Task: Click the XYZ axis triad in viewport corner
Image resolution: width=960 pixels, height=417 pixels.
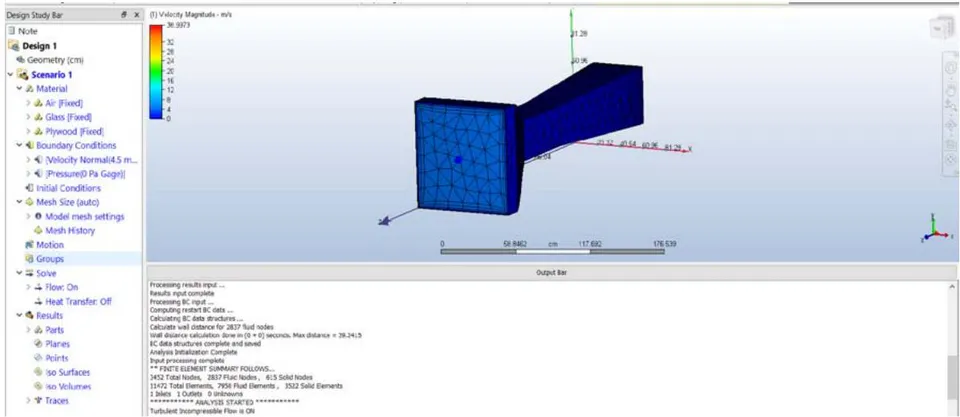Action: (x=936, y=229)
